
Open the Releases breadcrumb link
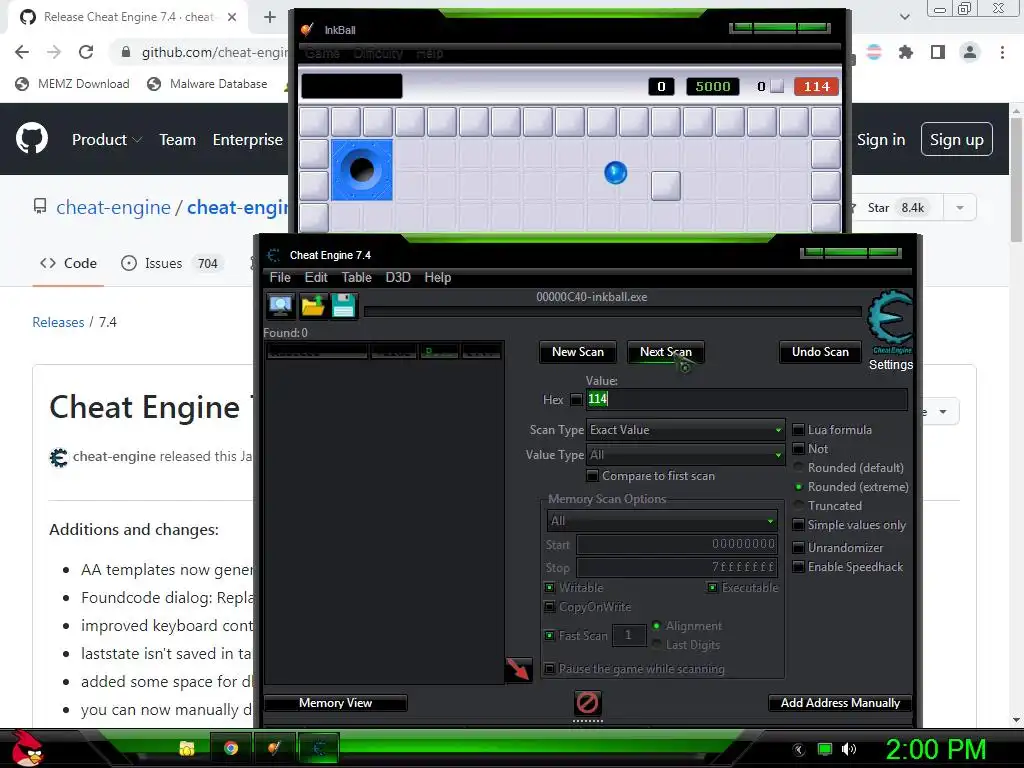click(x=58, y=322)
